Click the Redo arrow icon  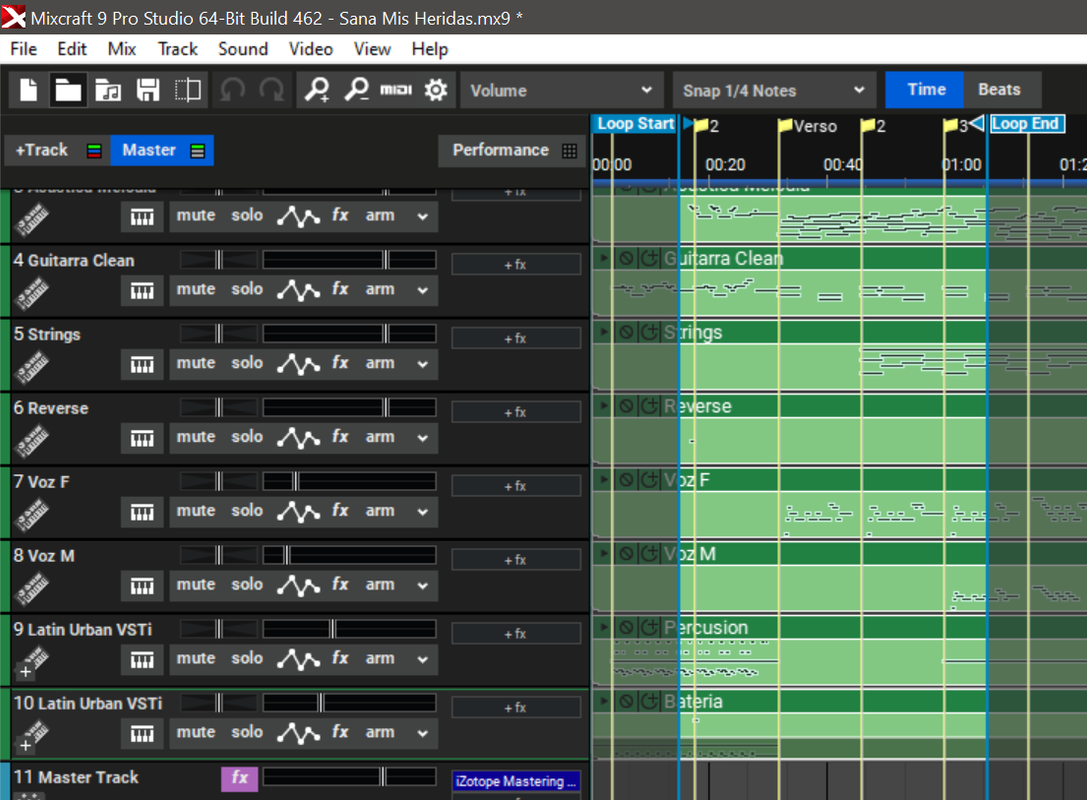click(x=271, y=90)
